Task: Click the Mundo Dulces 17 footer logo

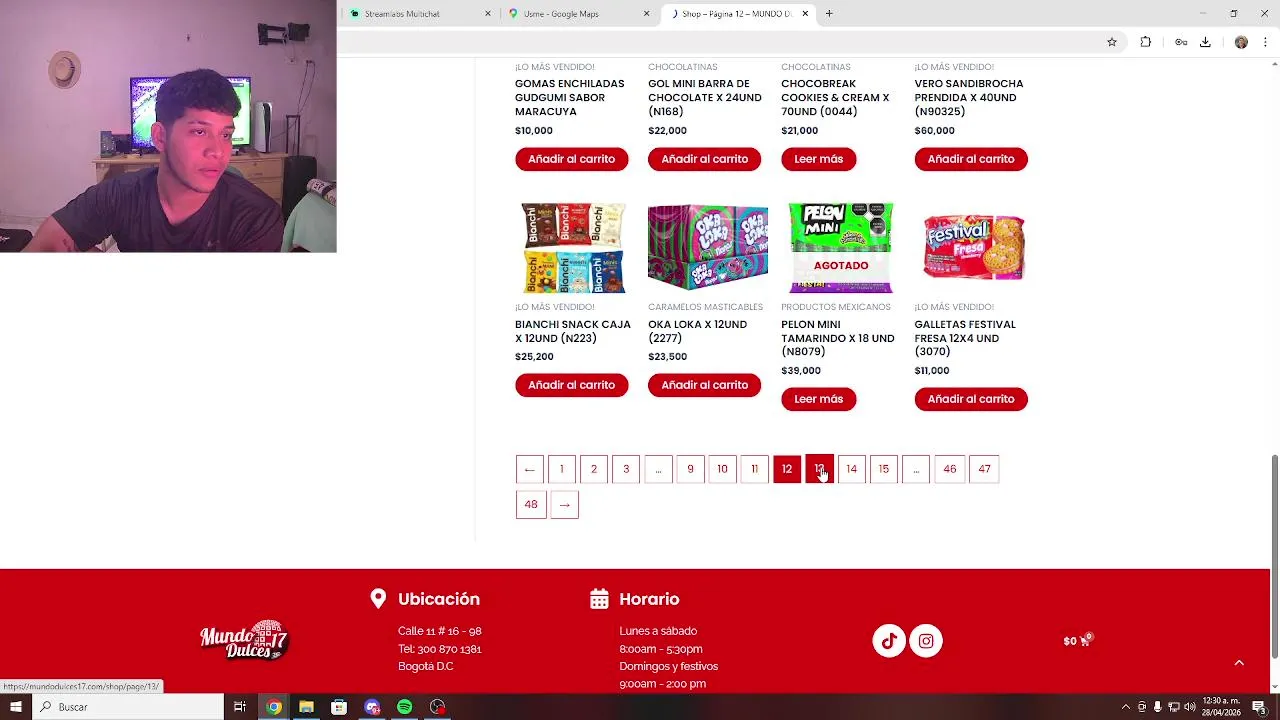Action: click(244, 641)
